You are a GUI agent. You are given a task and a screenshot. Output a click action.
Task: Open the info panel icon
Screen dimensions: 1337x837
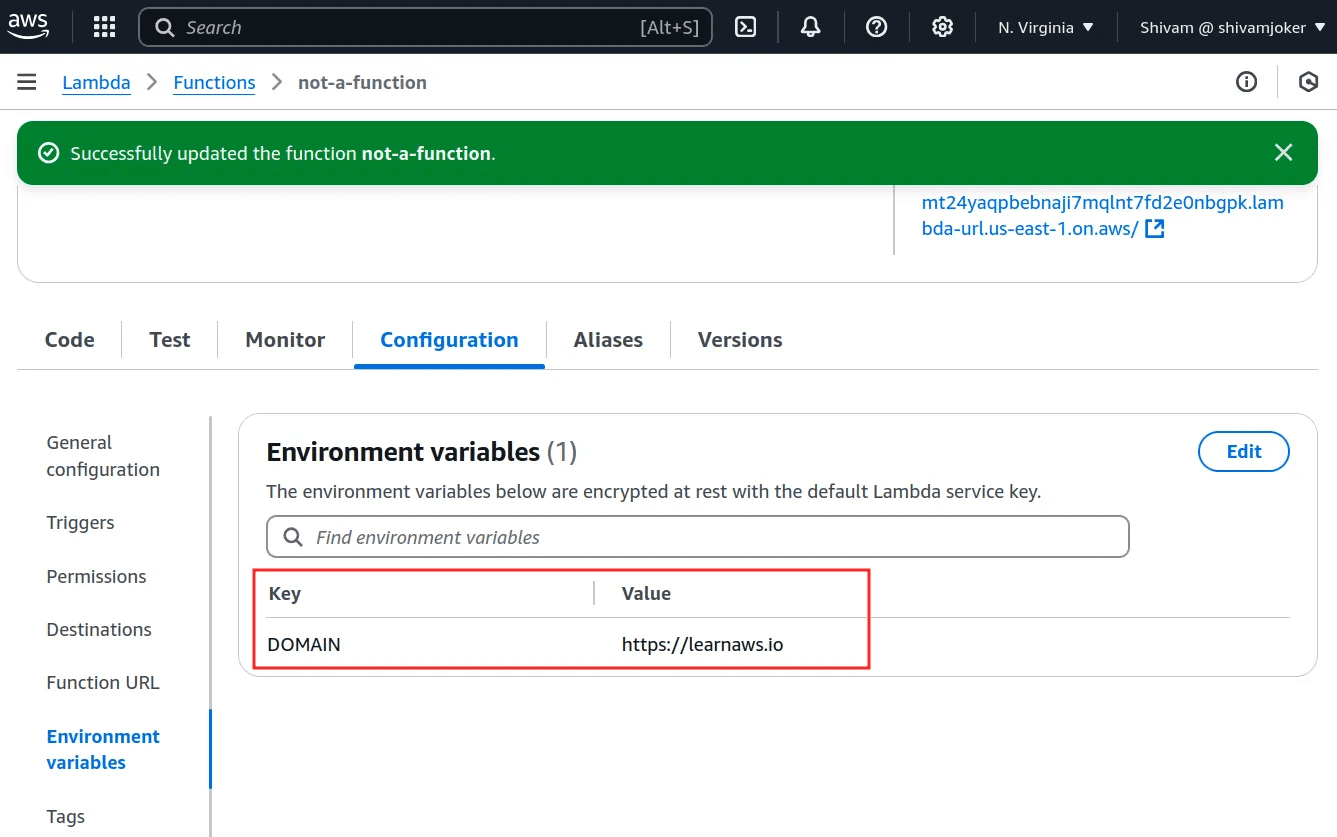(1246, 82)
